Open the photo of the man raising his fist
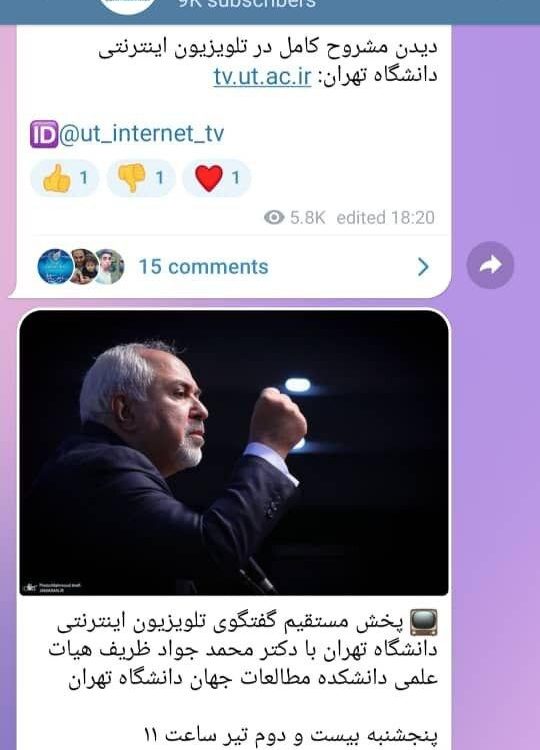The height and width of the screenshot is (750, 540). tap(234, 452)
